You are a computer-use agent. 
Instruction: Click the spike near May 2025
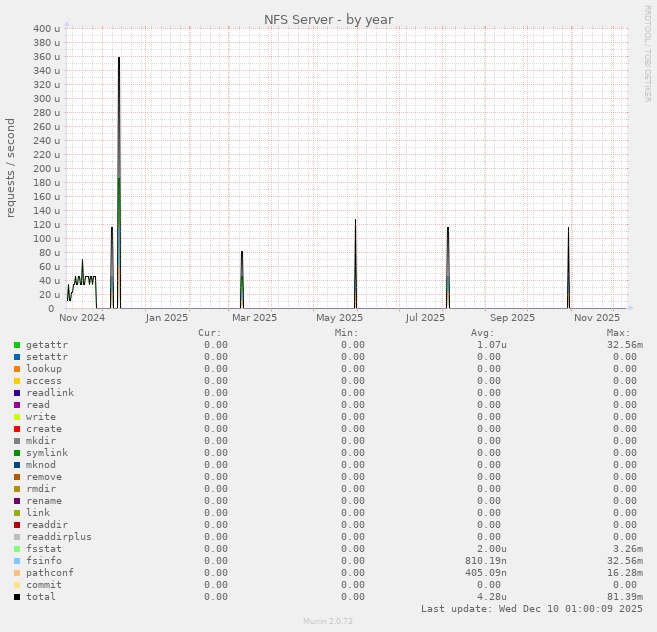pyautogui.click(x=355, y=264)
